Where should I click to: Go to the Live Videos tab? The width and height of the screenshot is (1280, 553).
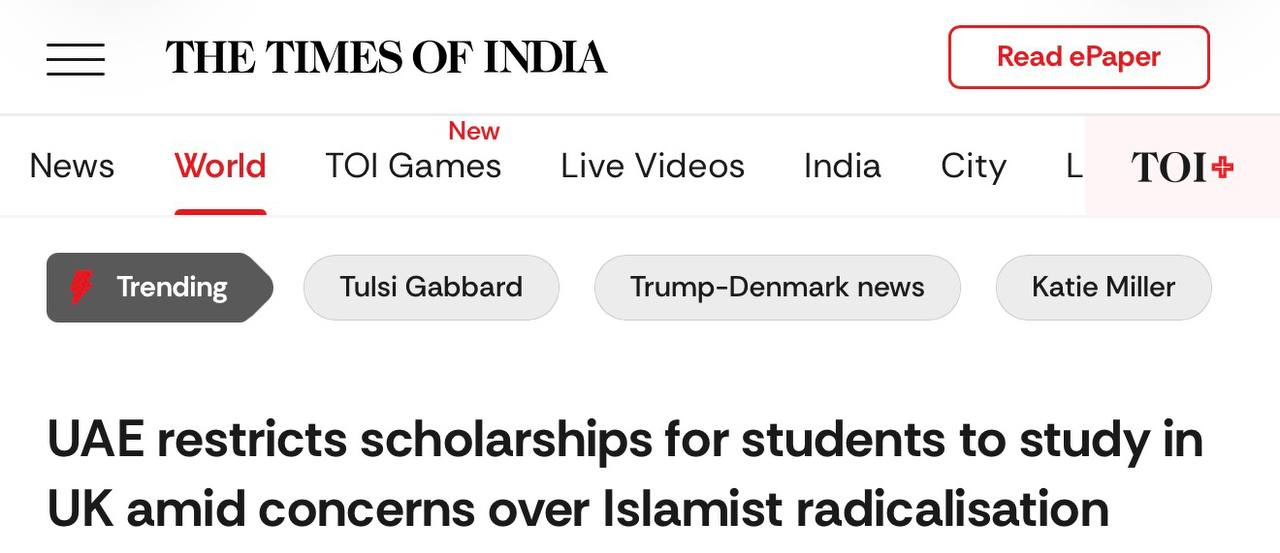(x=652, y=166)
